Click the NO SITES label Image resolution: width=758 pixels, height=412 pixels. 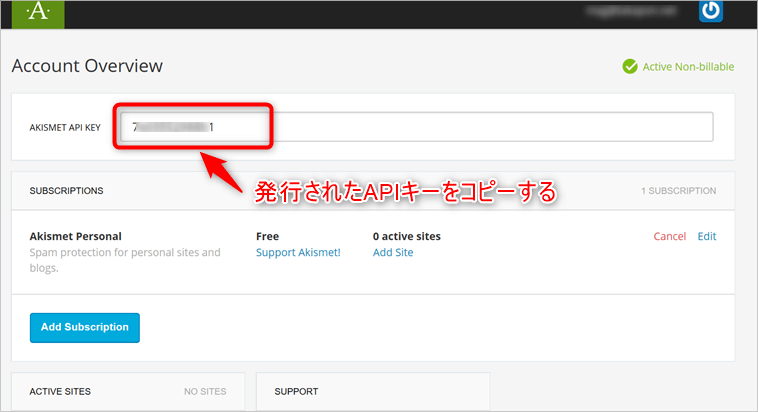[205, 392]
